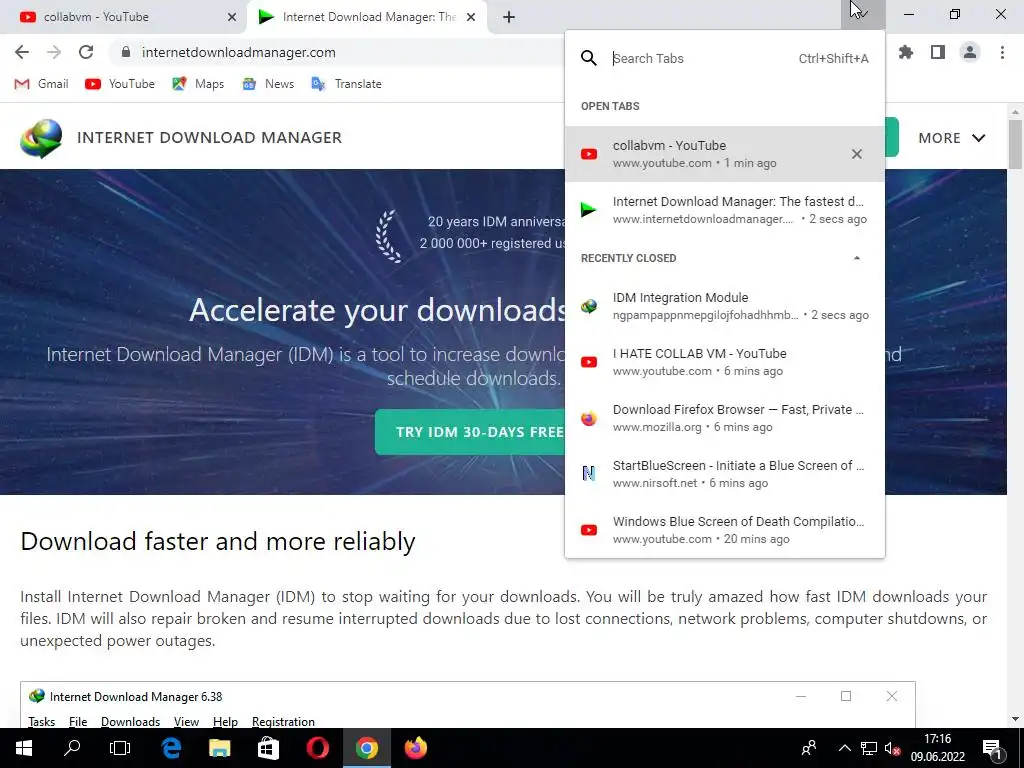Click TRY IDM 30-DAYS FREE button
Image resolution: width=1024 pixels, height=768 pixels.
coord(479,432)
